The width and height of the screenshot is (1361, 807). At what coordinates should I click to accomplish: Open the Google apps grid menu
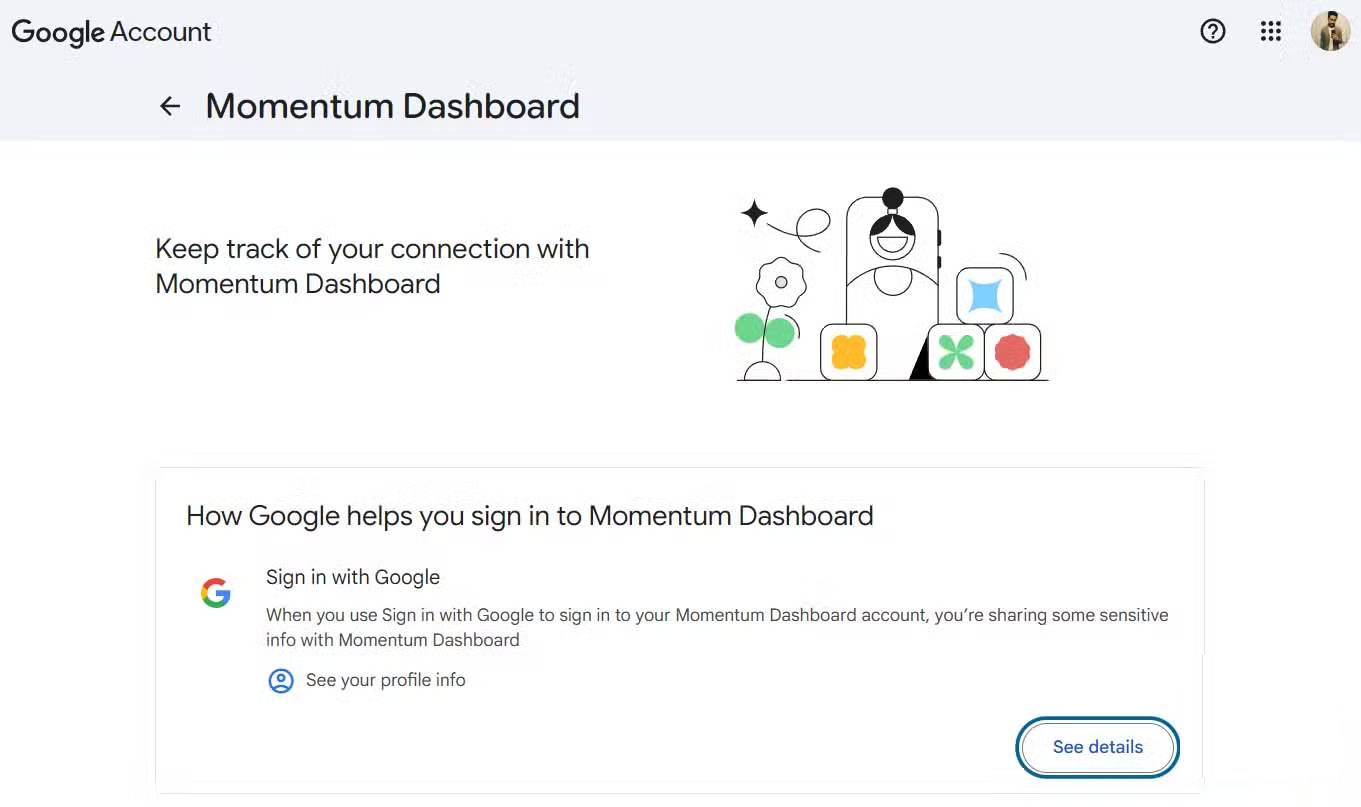click(x=1270, y=31)
